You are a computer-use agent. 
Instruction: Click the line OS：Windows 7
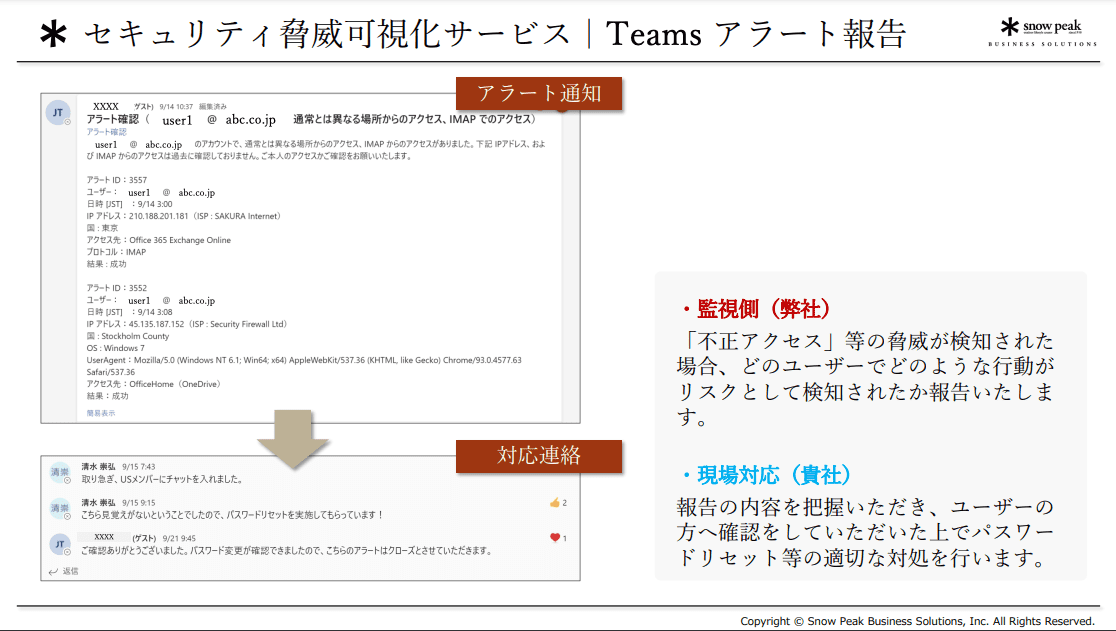coord(115,349)
